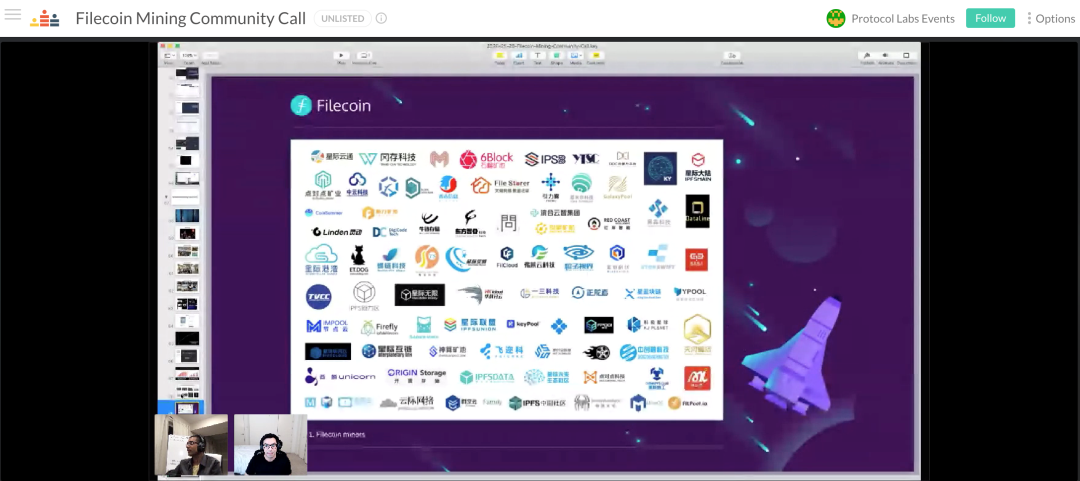Click the FilPool.io logo

[x=687, y=403]
